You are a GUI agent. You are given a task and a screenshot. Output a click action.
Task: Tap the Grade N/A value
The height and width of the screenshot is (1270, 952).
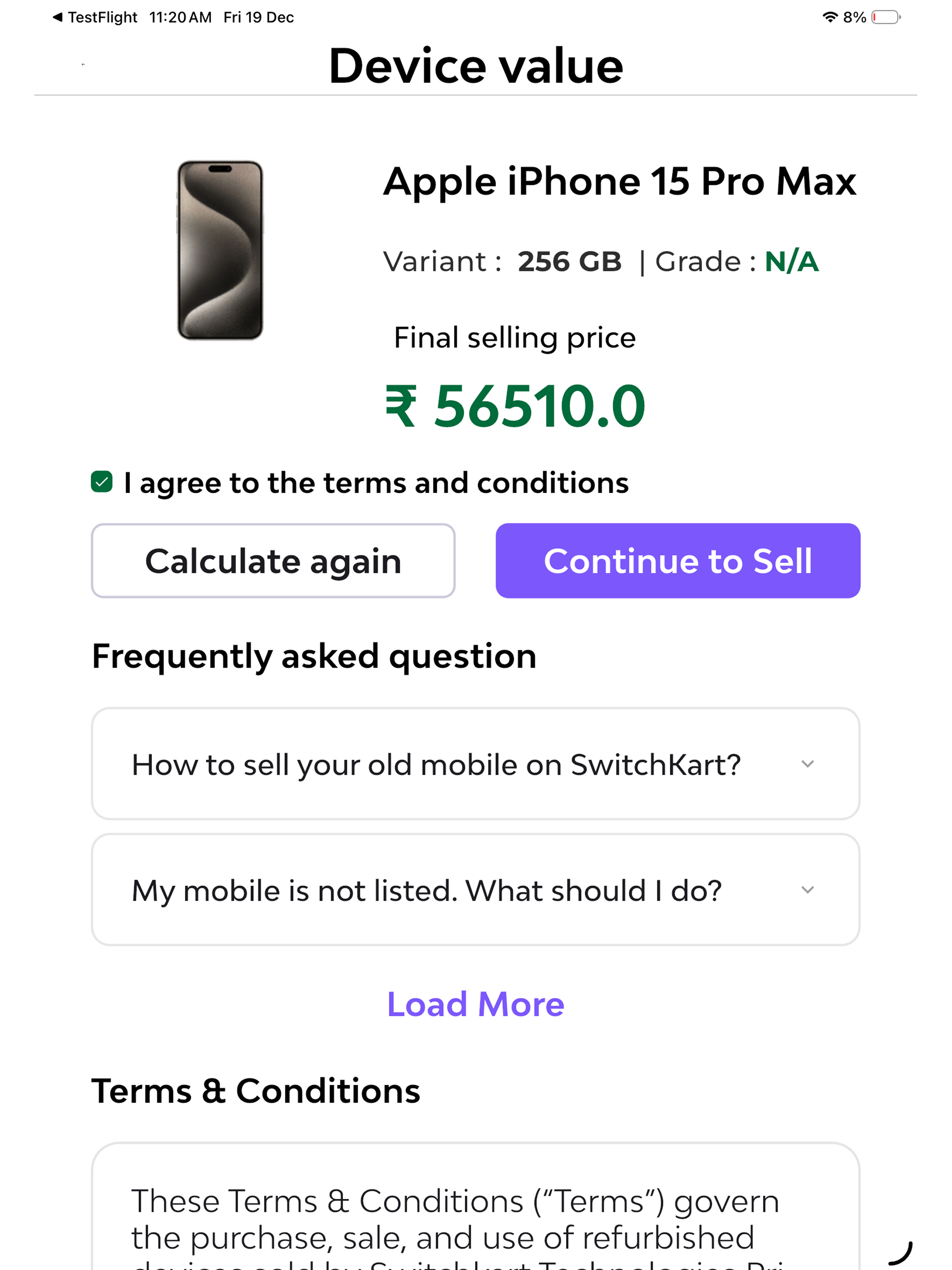pos(791,262)
